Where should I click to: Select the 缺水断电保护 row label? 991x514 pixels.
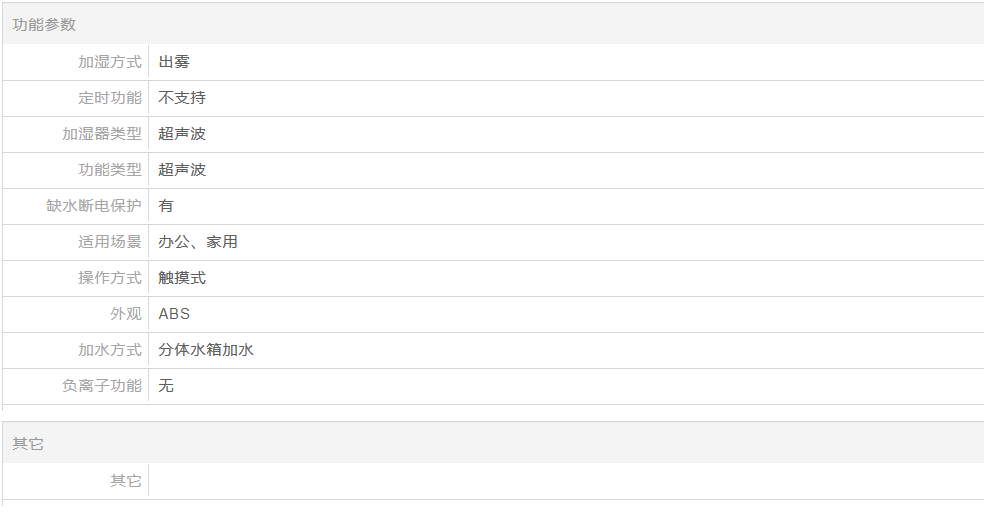pyautogui.click(x=94, y=206)
